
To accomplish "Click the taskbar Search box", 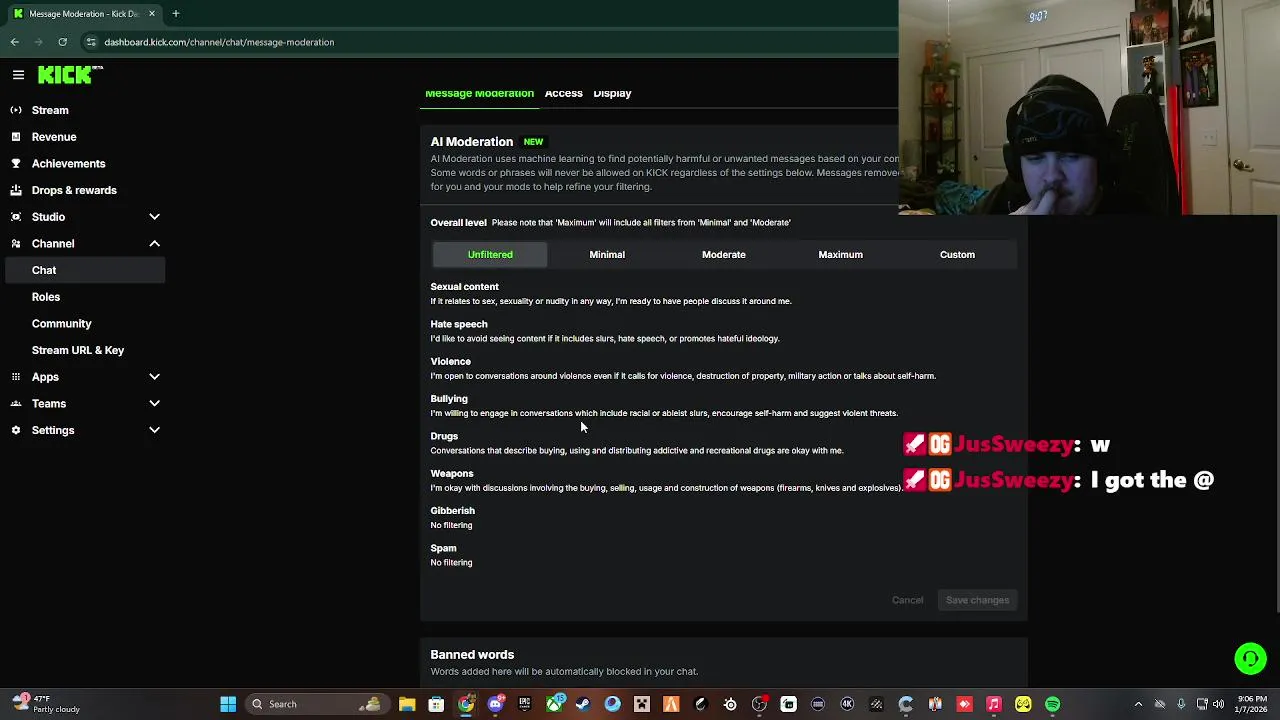I will click(316, 704).
